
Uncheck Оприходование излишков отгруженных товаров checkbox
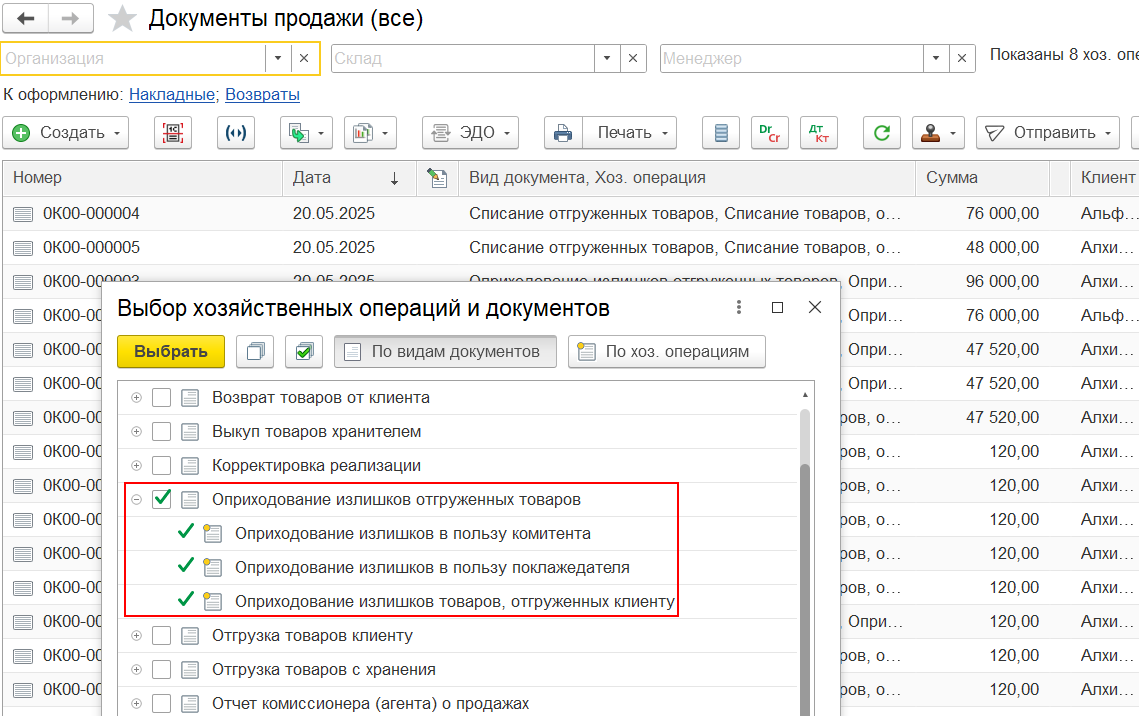[x=162, y=499]
